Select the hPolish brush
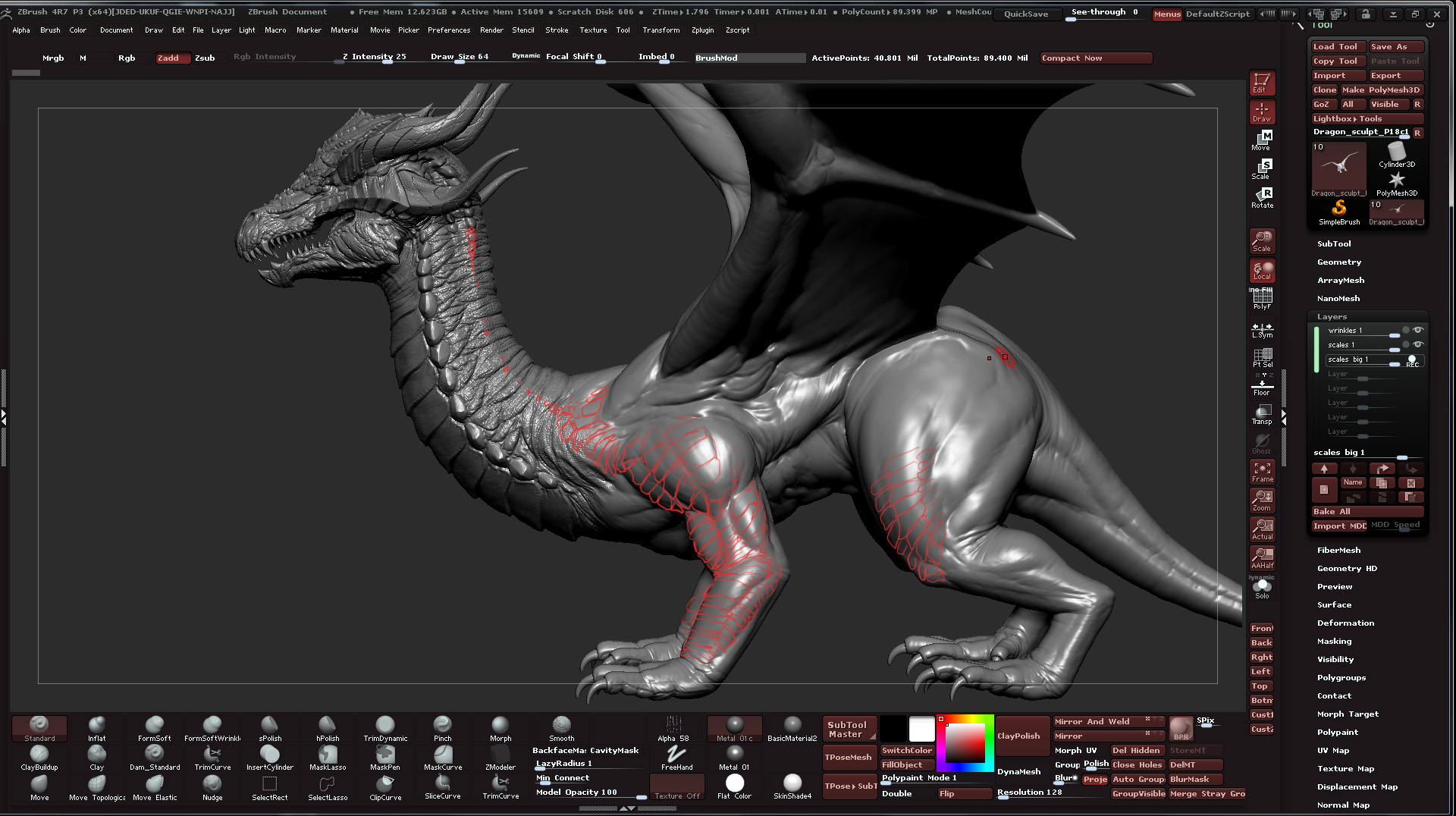The width and height of the screenshot is (1456, 816). (328, 729)
